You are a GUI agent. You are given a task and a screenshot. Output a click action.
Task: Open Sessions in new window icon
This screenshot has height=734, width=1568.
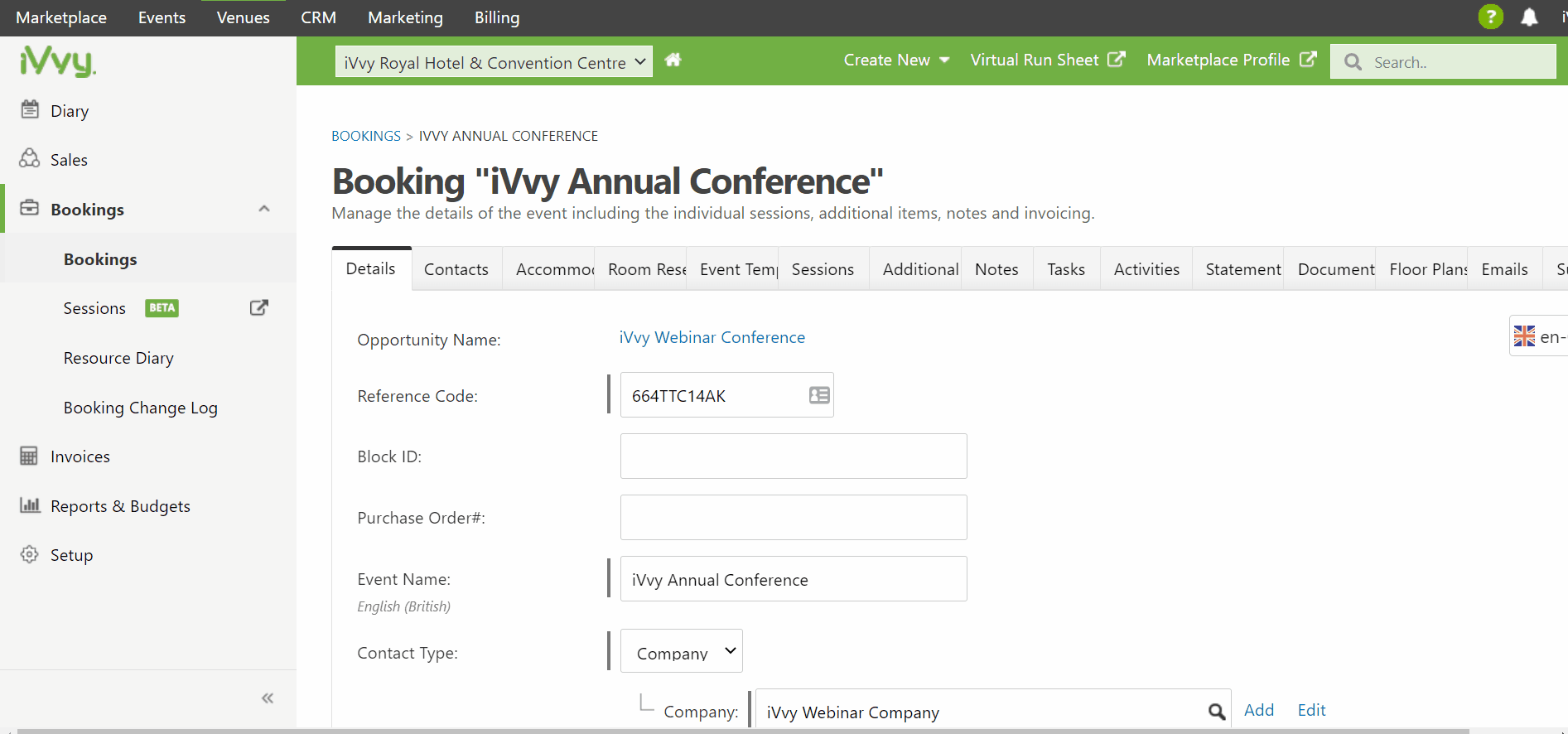coord(259,307)
